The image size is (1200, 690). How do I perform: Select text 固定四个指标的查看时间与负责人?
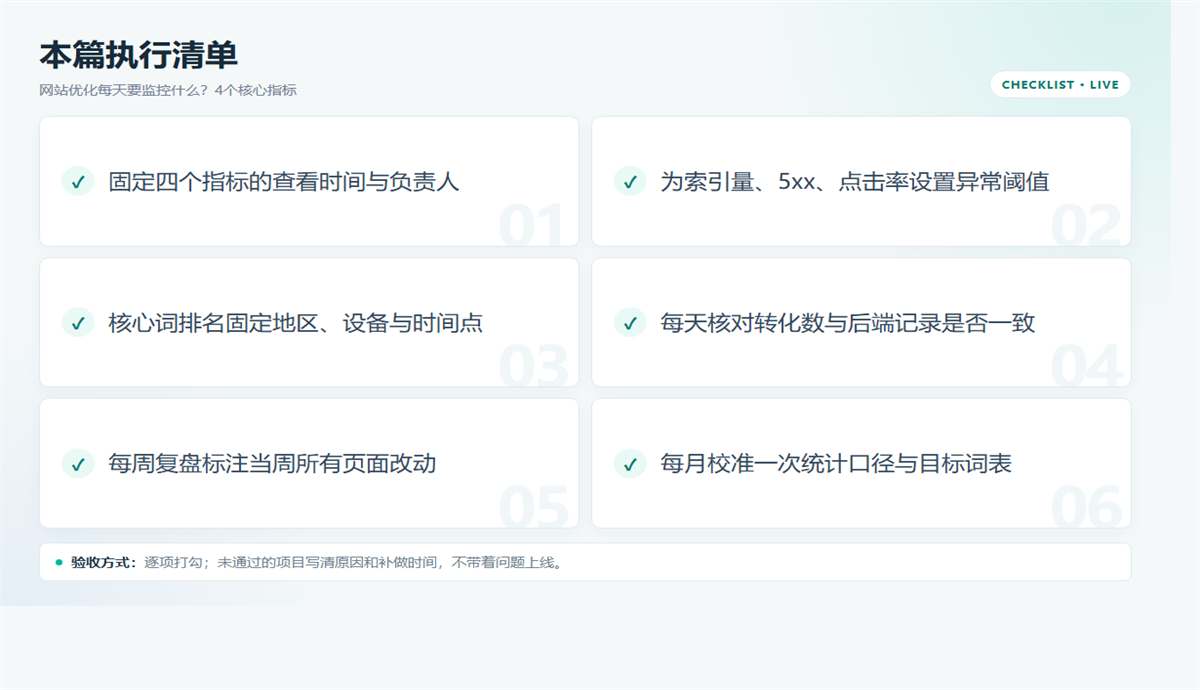tap(284, 182)
